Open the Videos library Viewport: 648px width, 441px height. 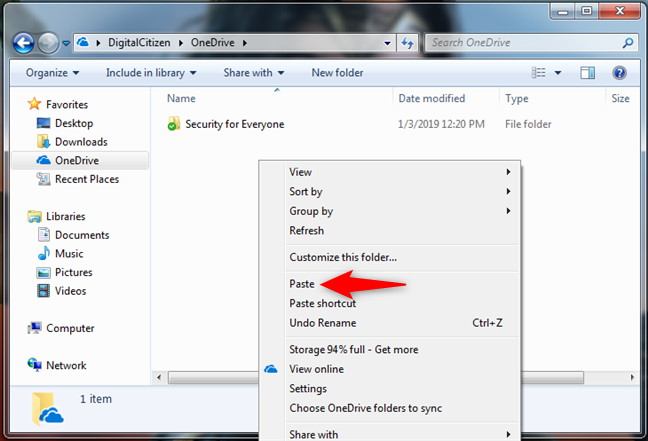(71, 291)
